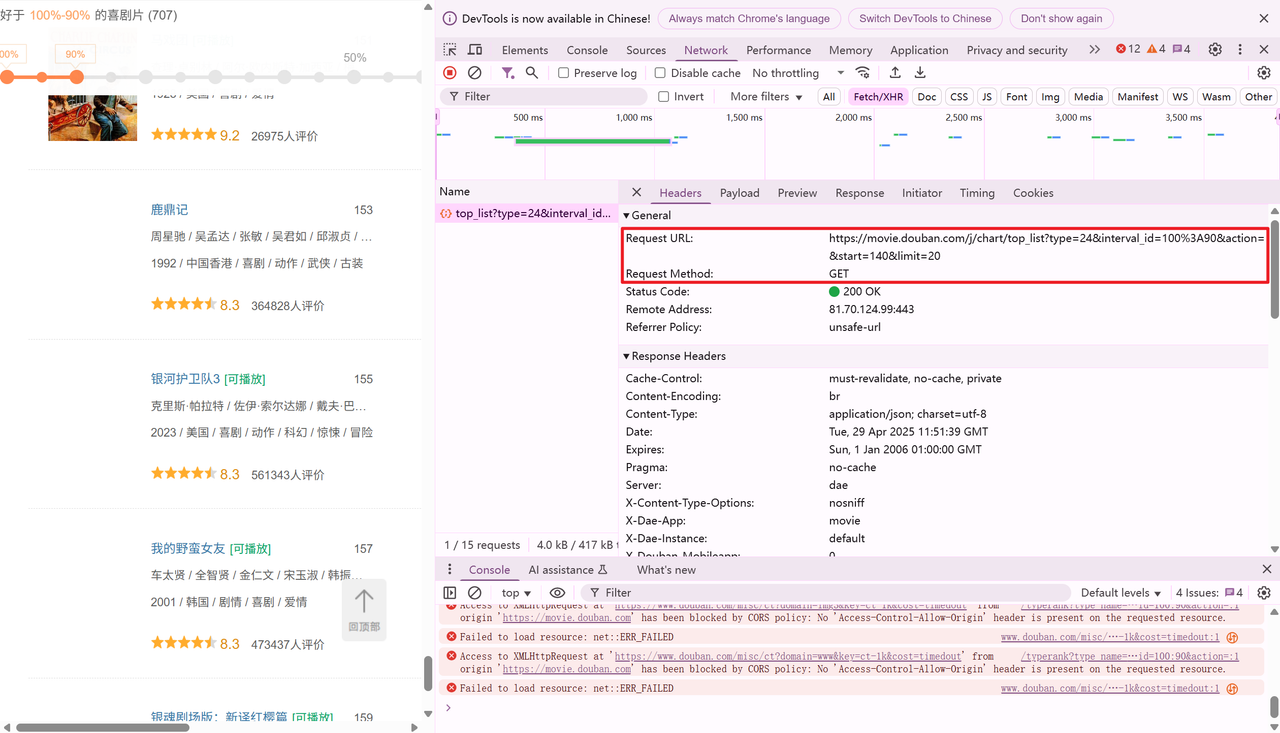Enable the Preserve log checkbox
This screenshot has width=1280, height=733.
(564, 73)
